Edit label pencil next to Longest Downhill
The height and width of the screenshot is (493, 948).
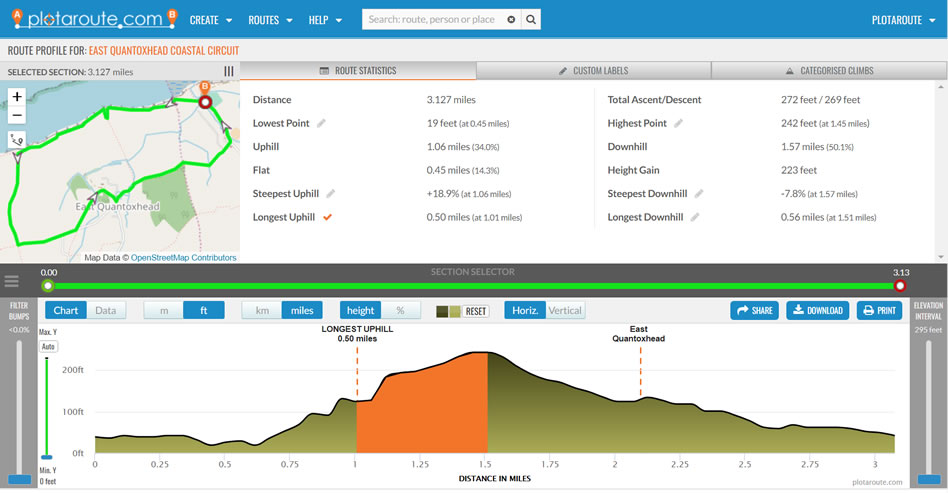695,217
